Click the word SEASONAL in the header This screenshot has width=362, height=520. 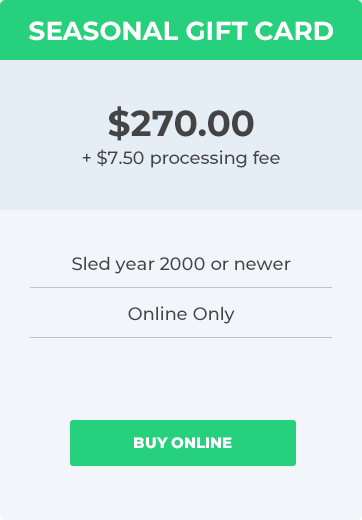[103, 31]
